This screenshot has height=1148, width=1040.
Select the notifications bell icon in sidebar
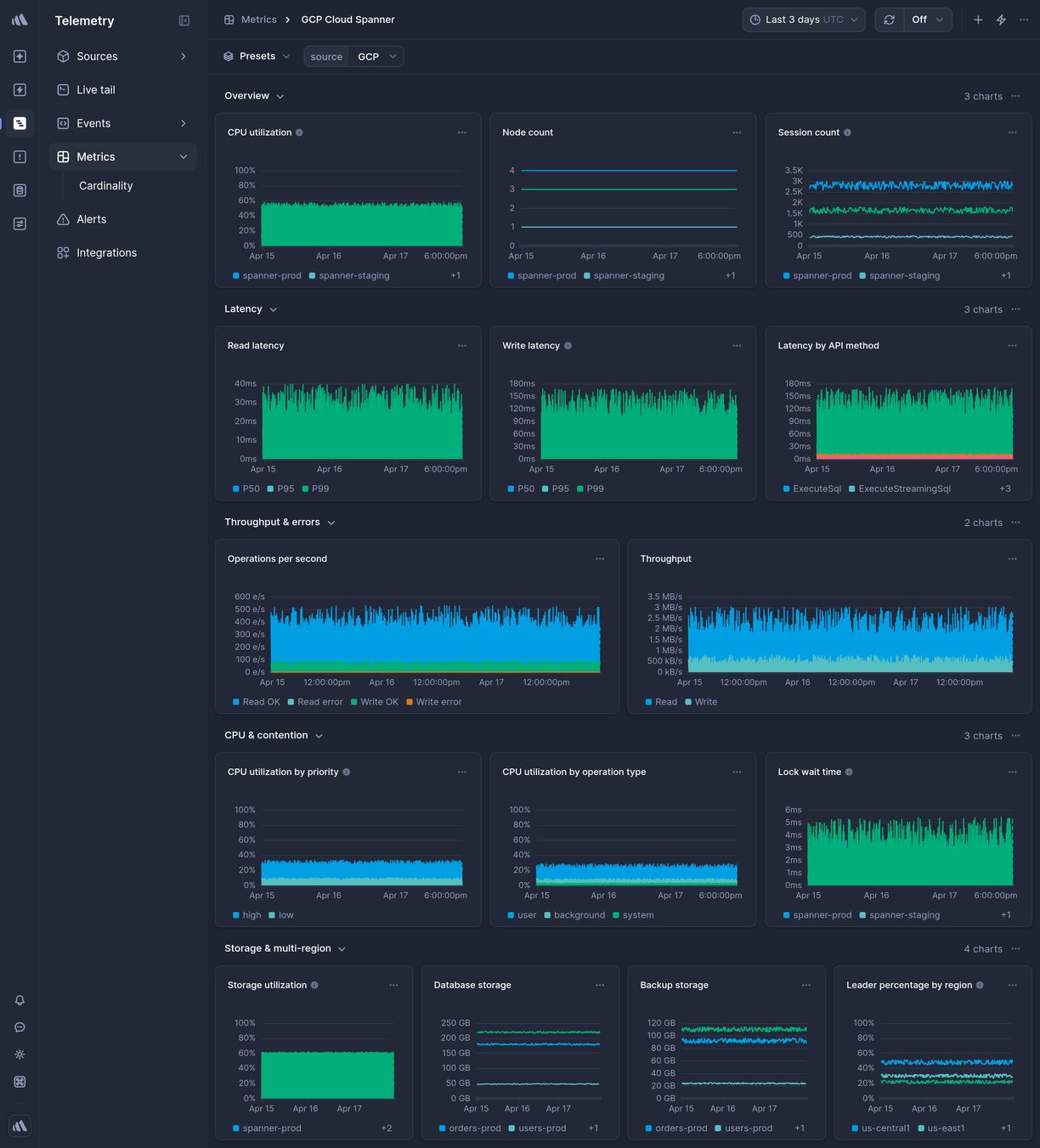point(20,1000)
